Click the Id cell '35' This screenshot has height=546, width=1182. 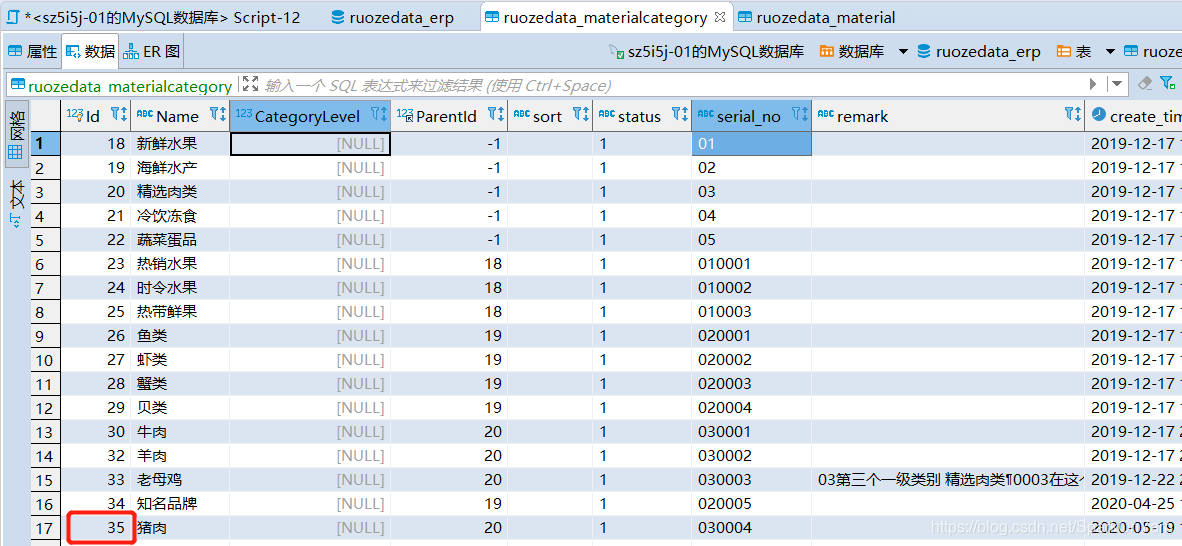pos(96,528)
